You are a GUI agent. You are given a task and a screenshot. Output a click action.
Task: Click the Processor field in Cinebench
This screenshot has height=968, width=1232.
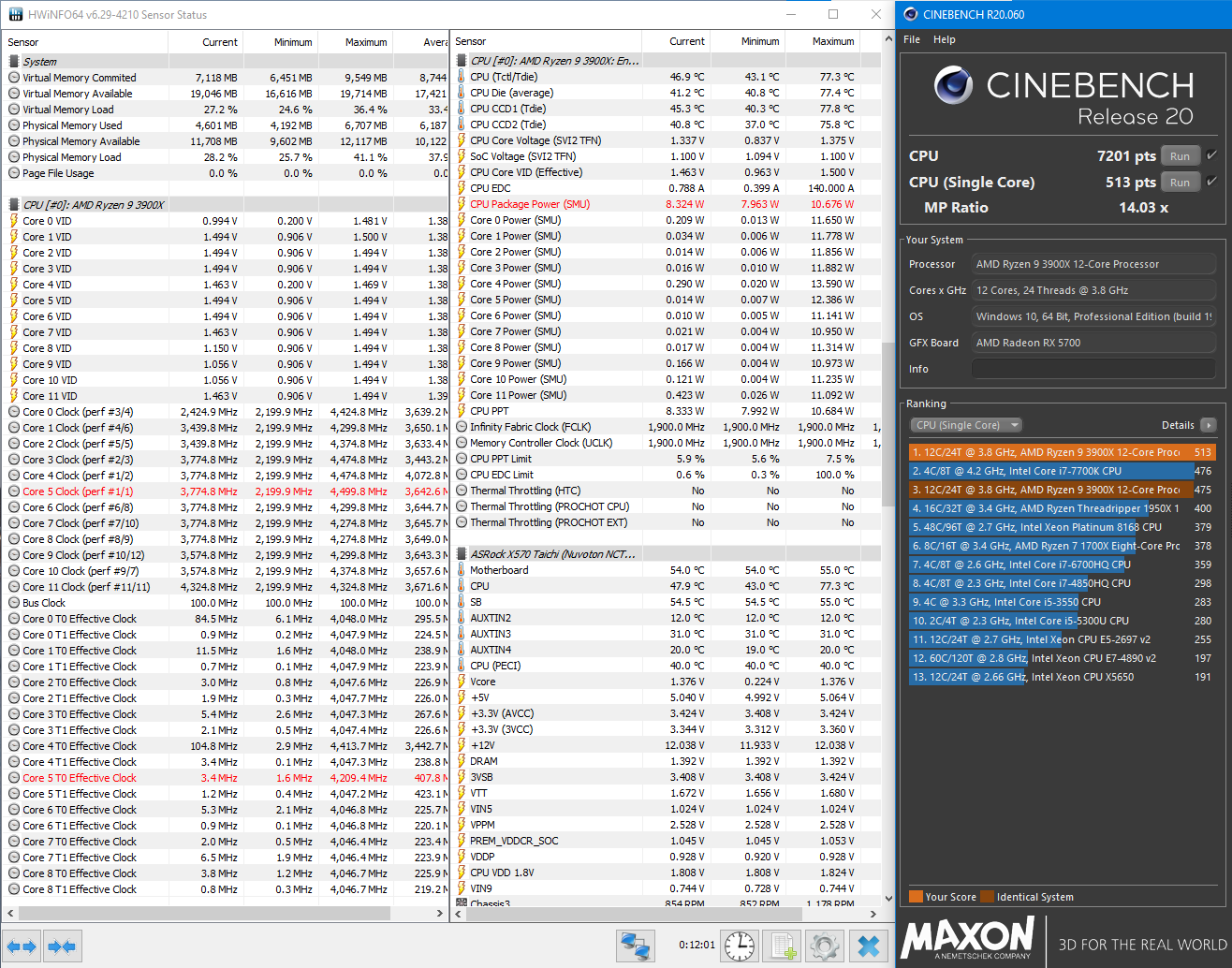coord(1093,264)
